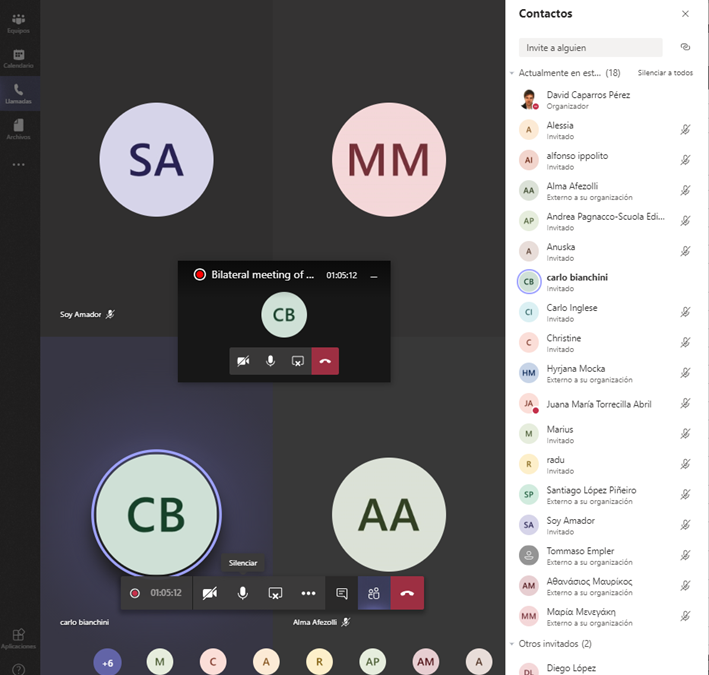
Task: Click the 'Invite a alguien' search field
Action: pyautogui.click(x=590, y=47)
